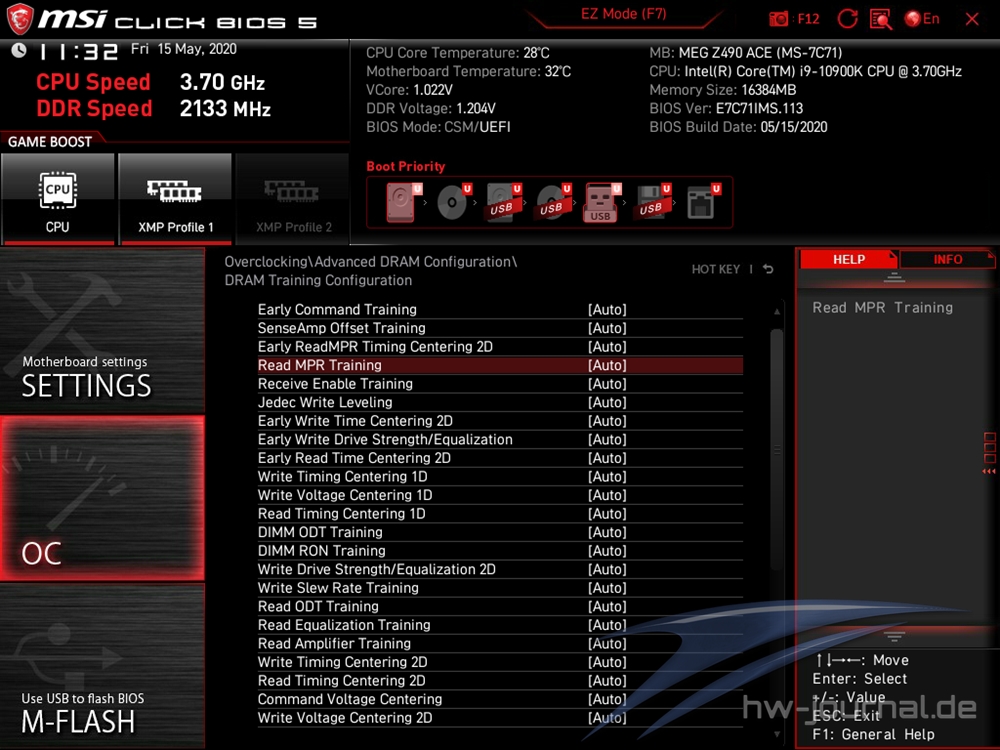1000x750 pixels.
Task: Click the settings list scrollbar thumb
Action: [777, 450]
